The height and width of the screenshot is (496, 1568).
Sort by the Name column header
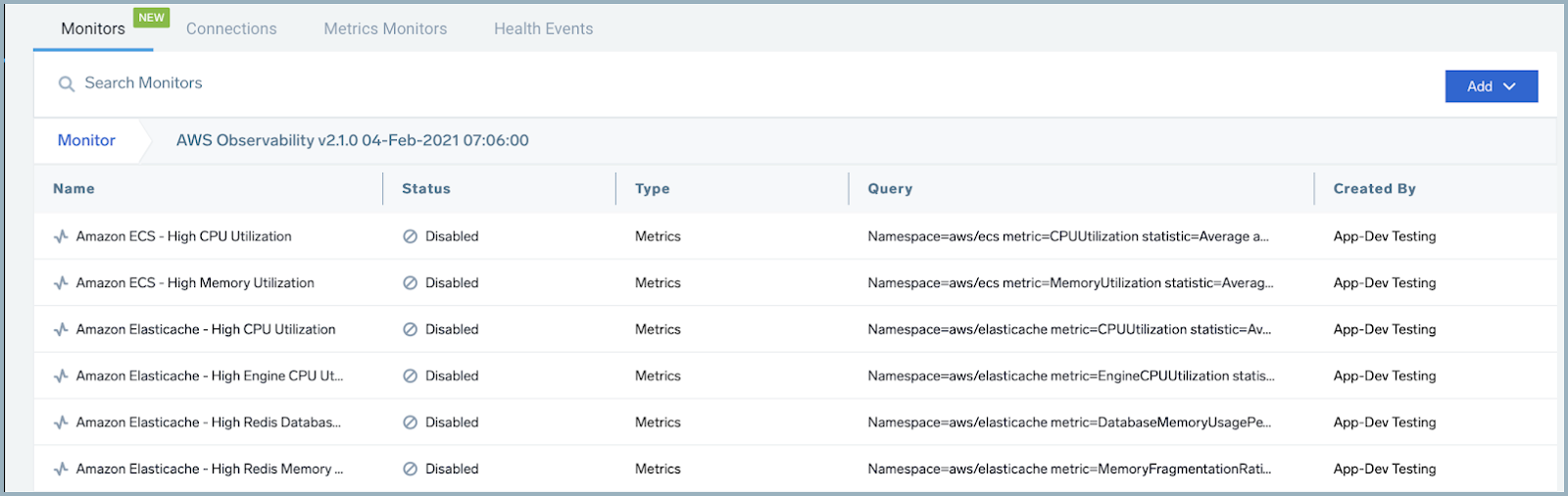coord(73,189)
